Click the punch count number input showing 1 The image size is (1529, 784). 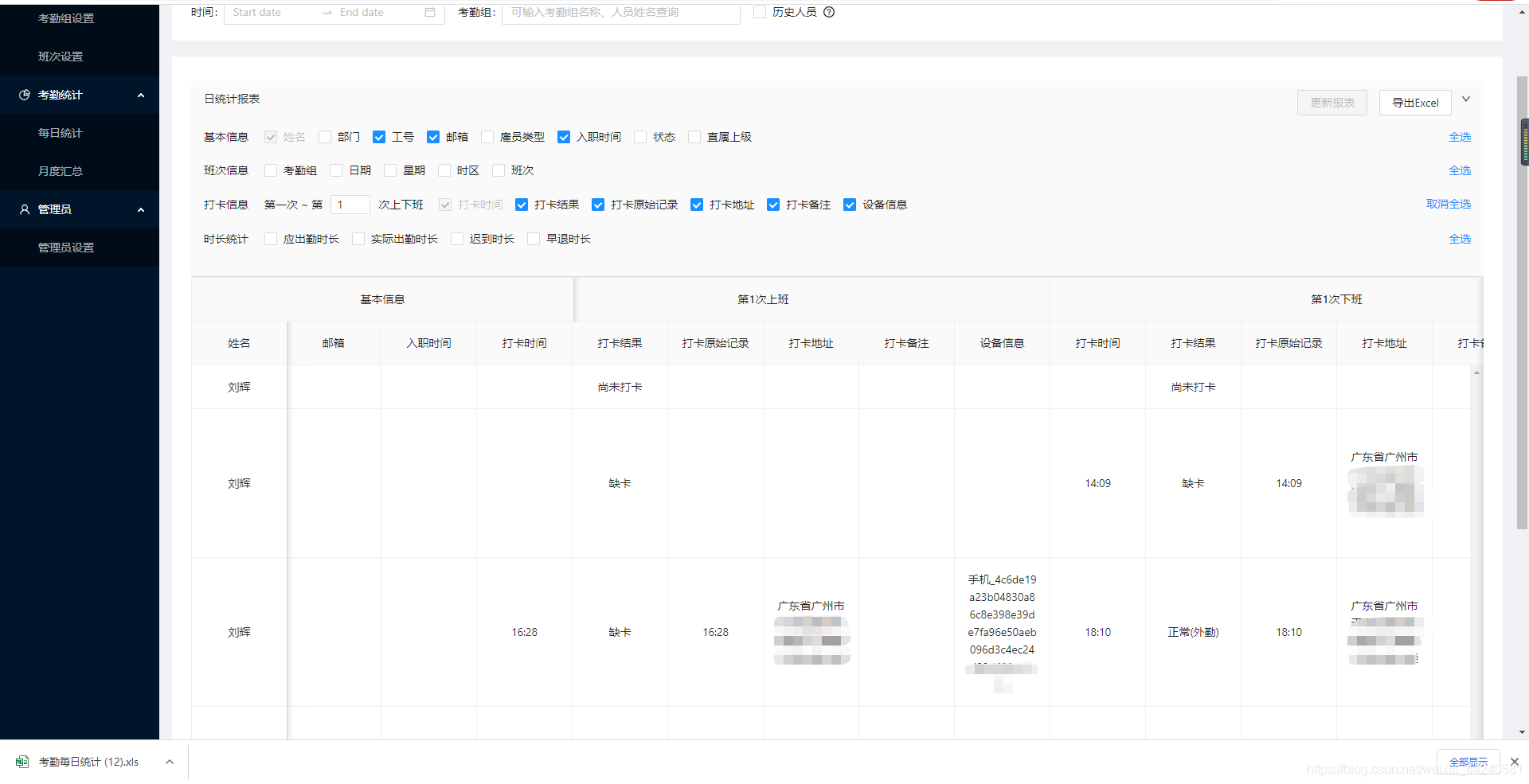tap(350, 205)
